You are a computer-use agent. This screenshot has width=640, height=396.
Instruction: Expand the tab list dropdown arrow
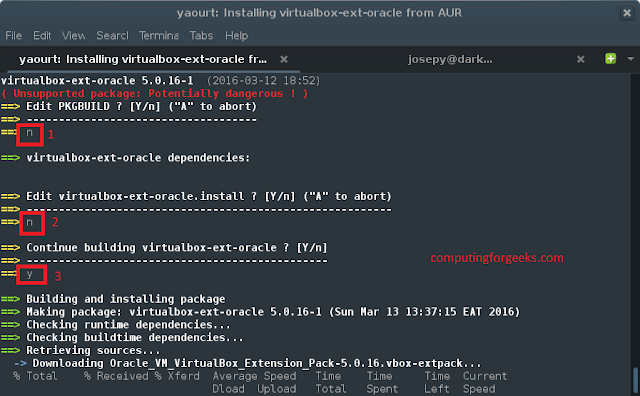pyautogui.click(x=630, y=59)
